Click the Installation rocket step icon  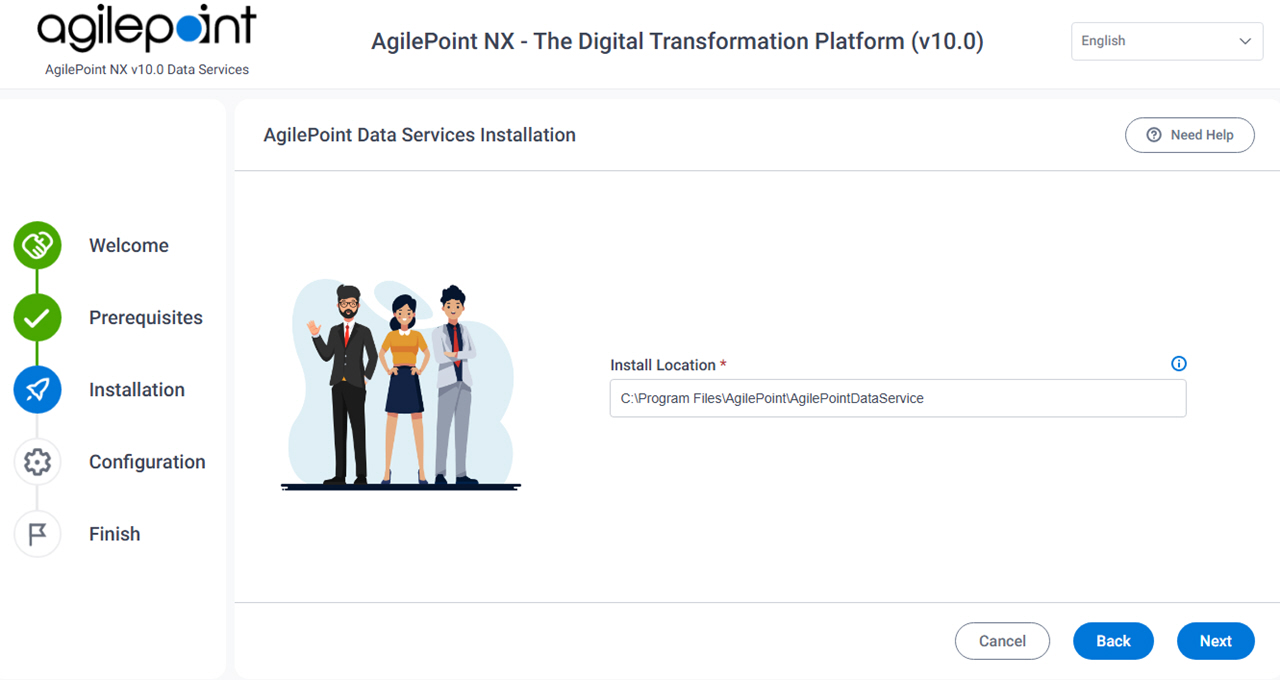coord(37,389)
